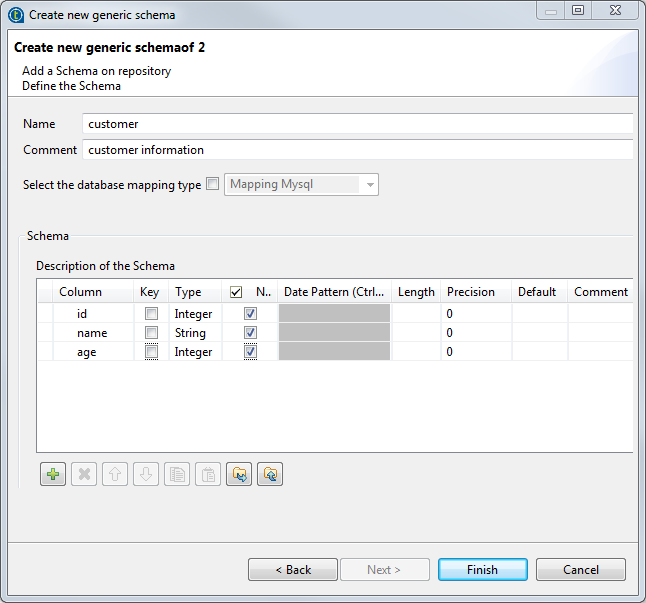Click the Comment text field
This screenshot has height=603, width=646.
pyautogui.click(x=358, y=150)
